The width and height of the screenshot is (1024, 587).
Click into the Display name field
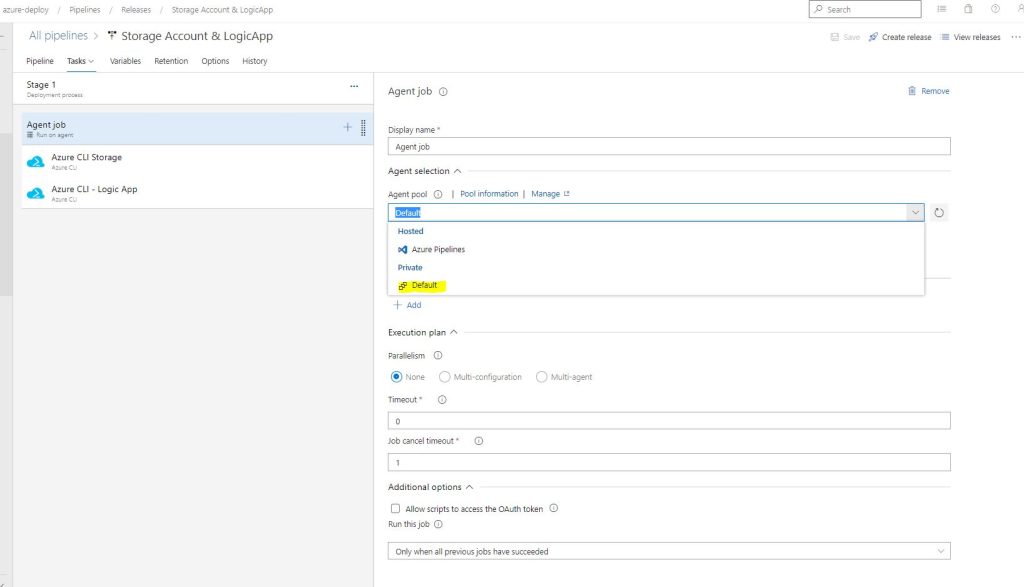[x=669, y=146]
